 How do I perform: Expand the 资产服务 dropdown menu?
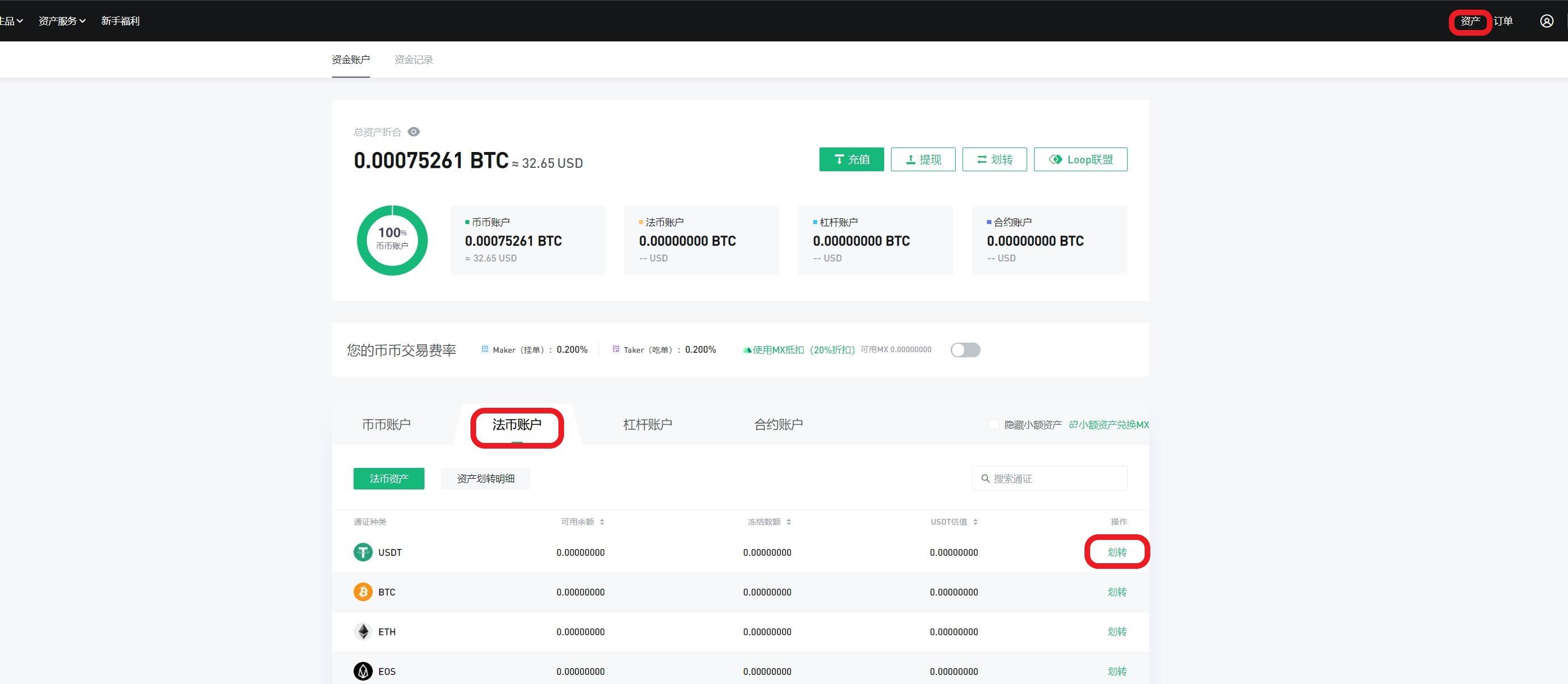tap(62, 22)
